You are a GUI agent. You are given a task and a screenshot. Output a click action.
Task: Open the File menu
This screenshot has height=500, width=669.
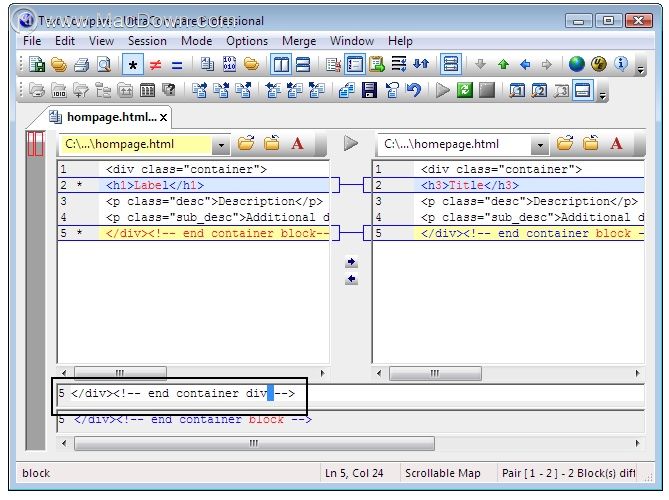[32, 41]
